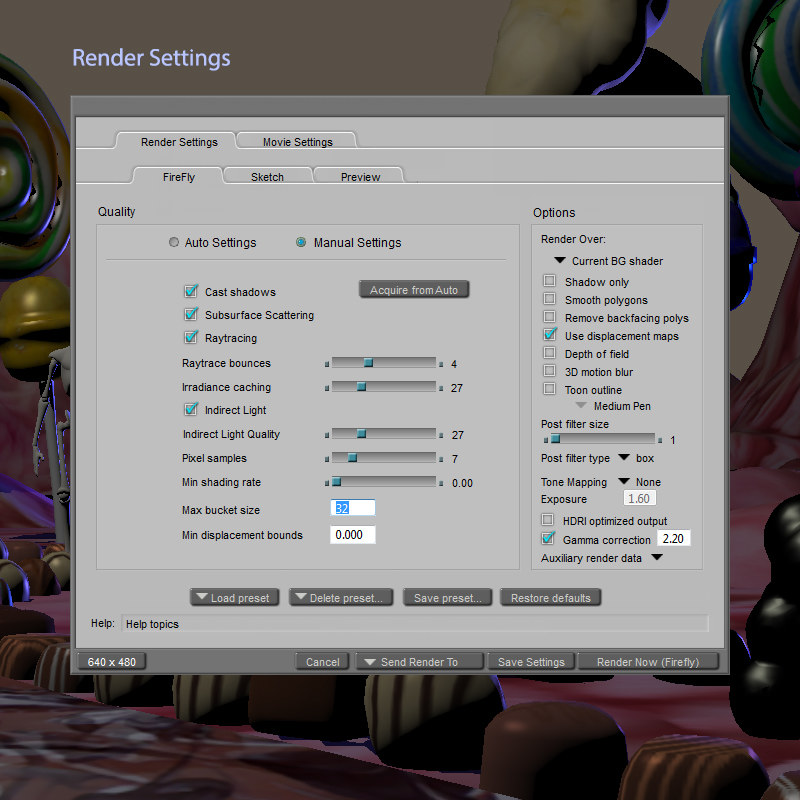Uncheck Subsurface Scattering
800x800 pixels.
tap(191, 314)
